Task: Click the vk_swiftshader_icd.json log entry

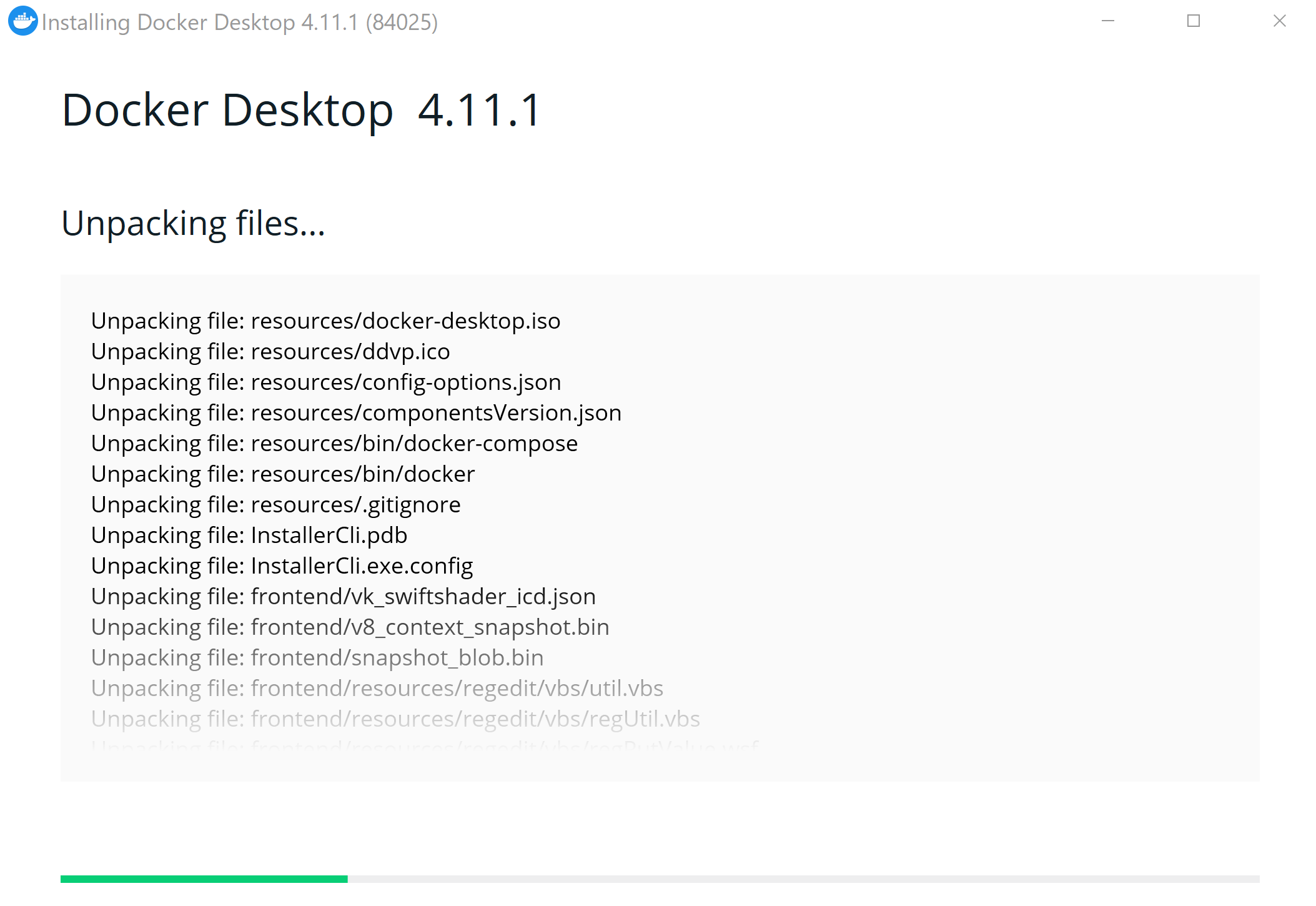Action: pyautogui.click(x=343, y=597)
